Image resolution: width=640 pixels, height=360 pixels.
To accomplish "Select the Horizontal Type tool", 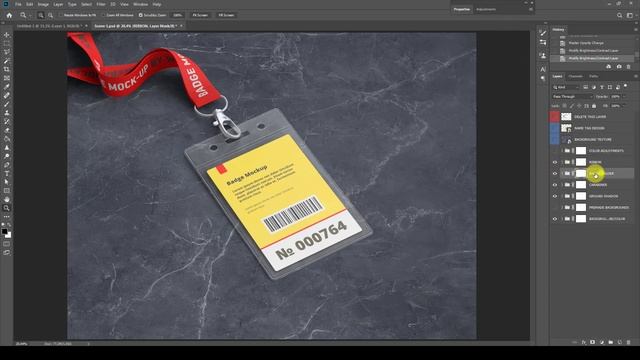I will tap(7, 173).
